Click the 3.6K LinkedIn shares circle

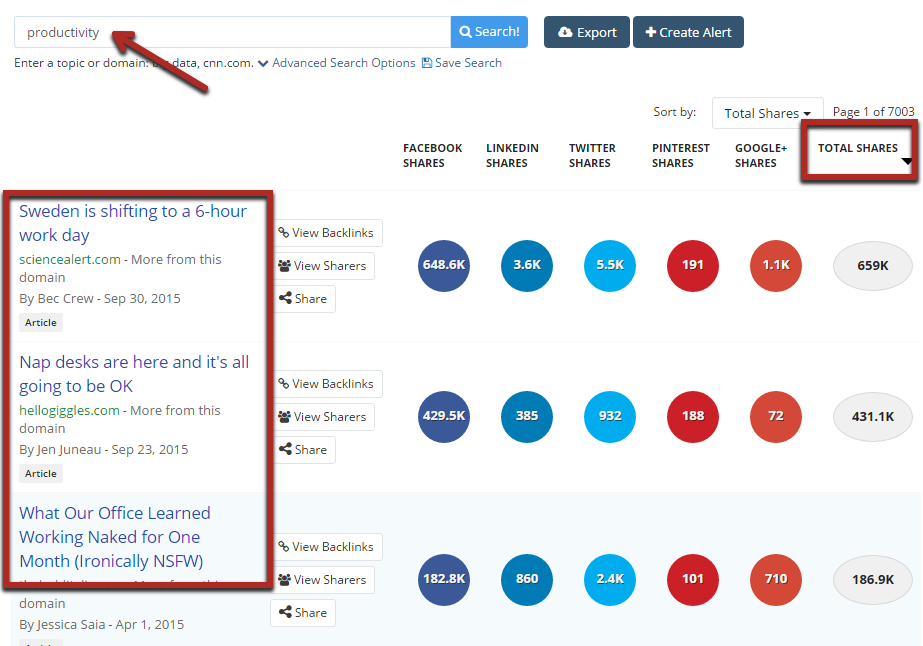(527, 266)
